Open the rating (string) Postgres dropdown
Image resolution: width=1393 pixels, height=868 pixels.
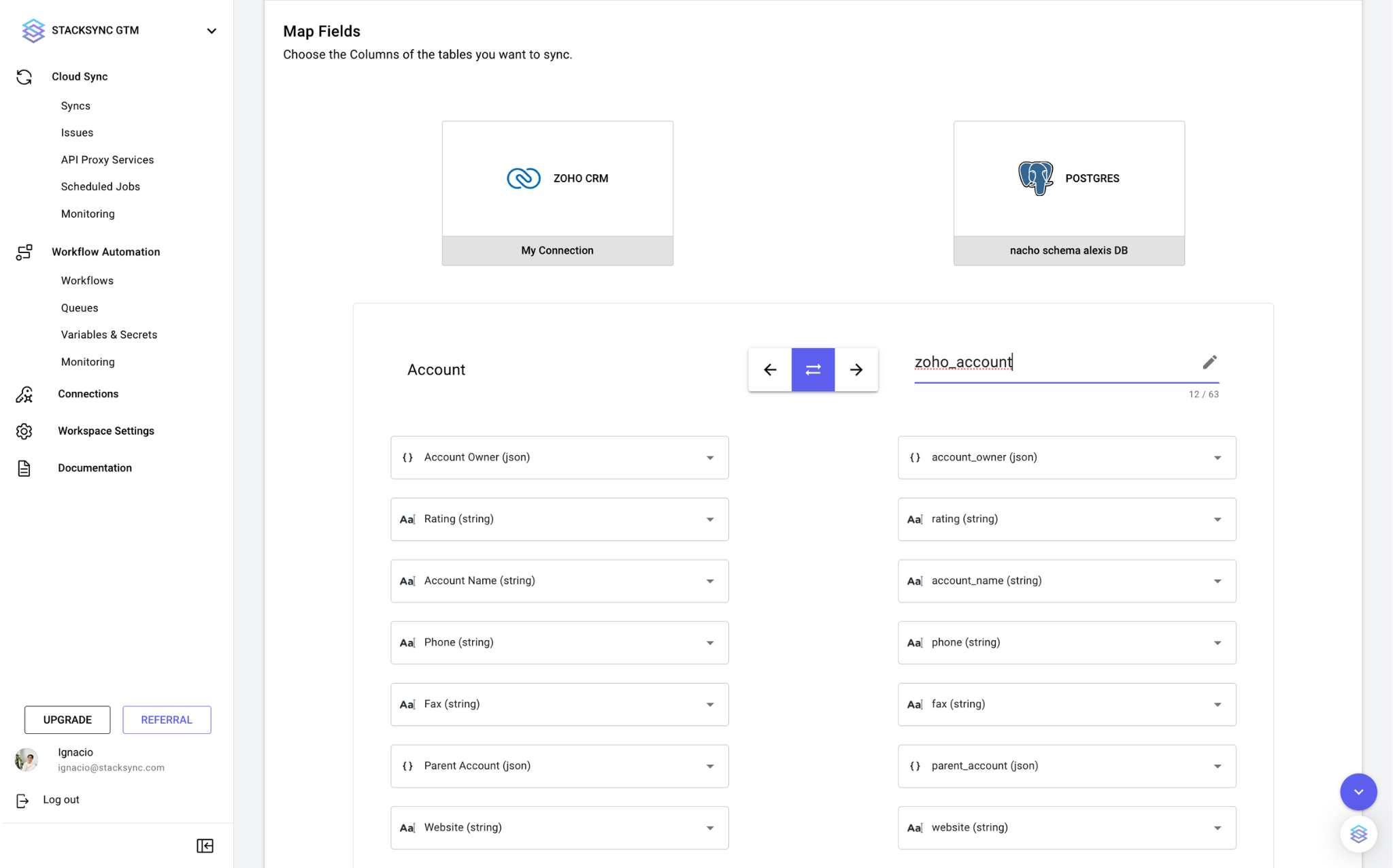[1067, 519]
